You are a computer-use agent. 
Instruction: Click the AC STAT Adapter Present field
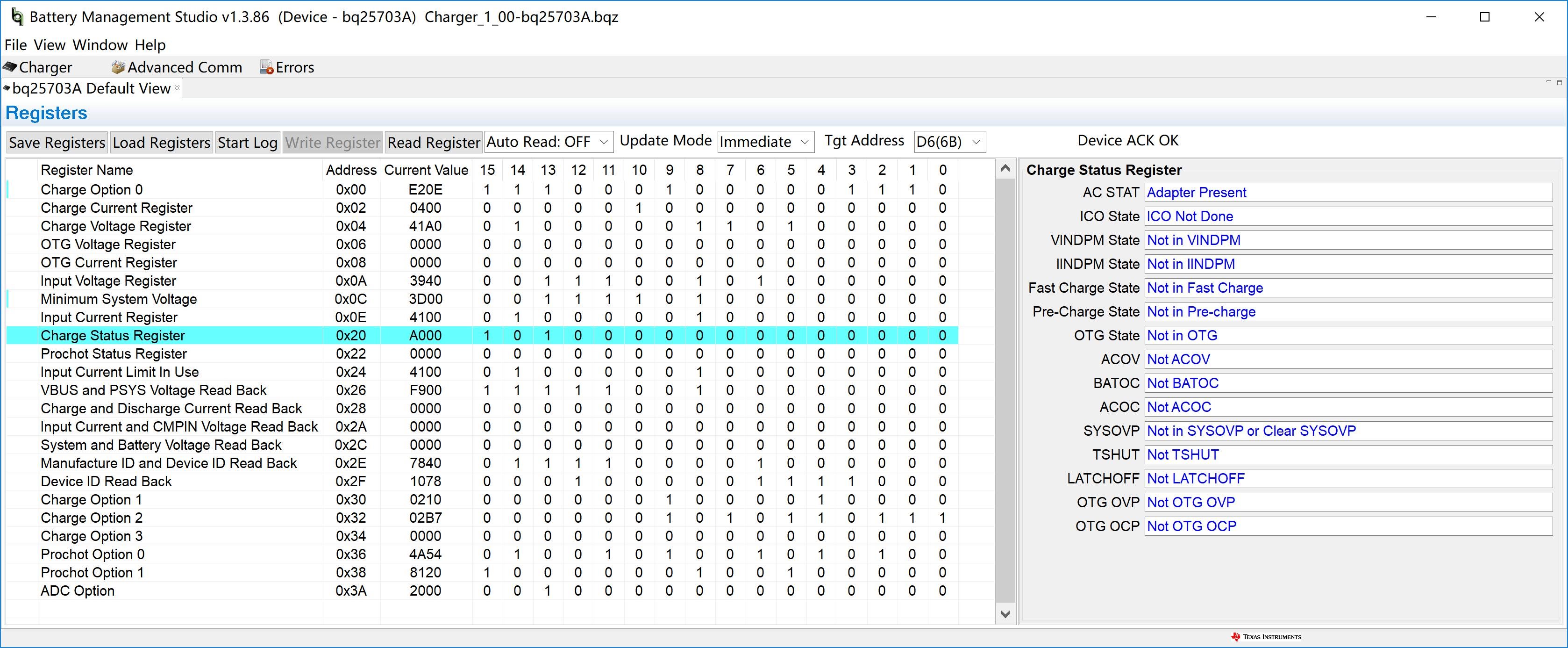pos(1347,193)
